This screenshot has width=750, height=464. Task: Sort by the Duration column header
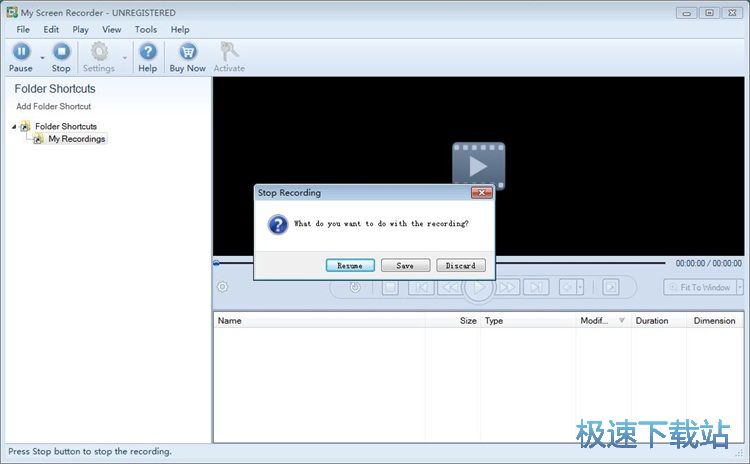[x=659, y=321]
